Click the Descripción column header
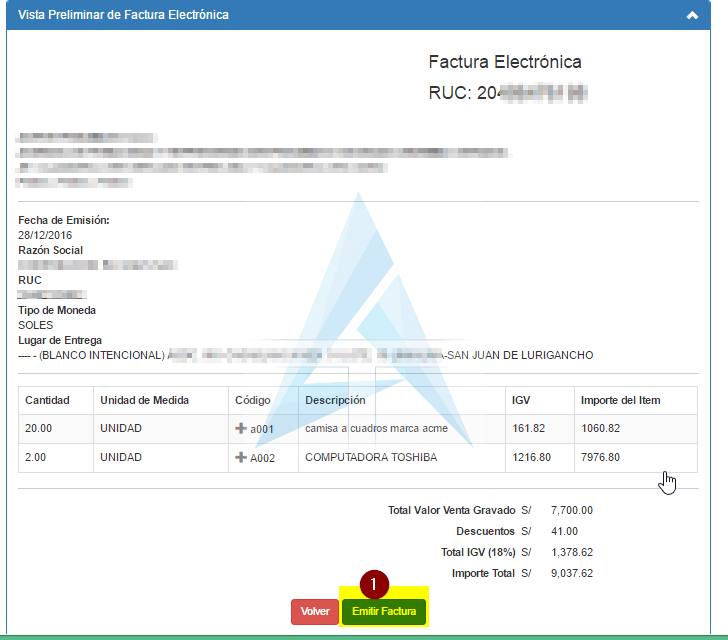Viewport: 728px width, 640px height. click(x=335, y=400)
